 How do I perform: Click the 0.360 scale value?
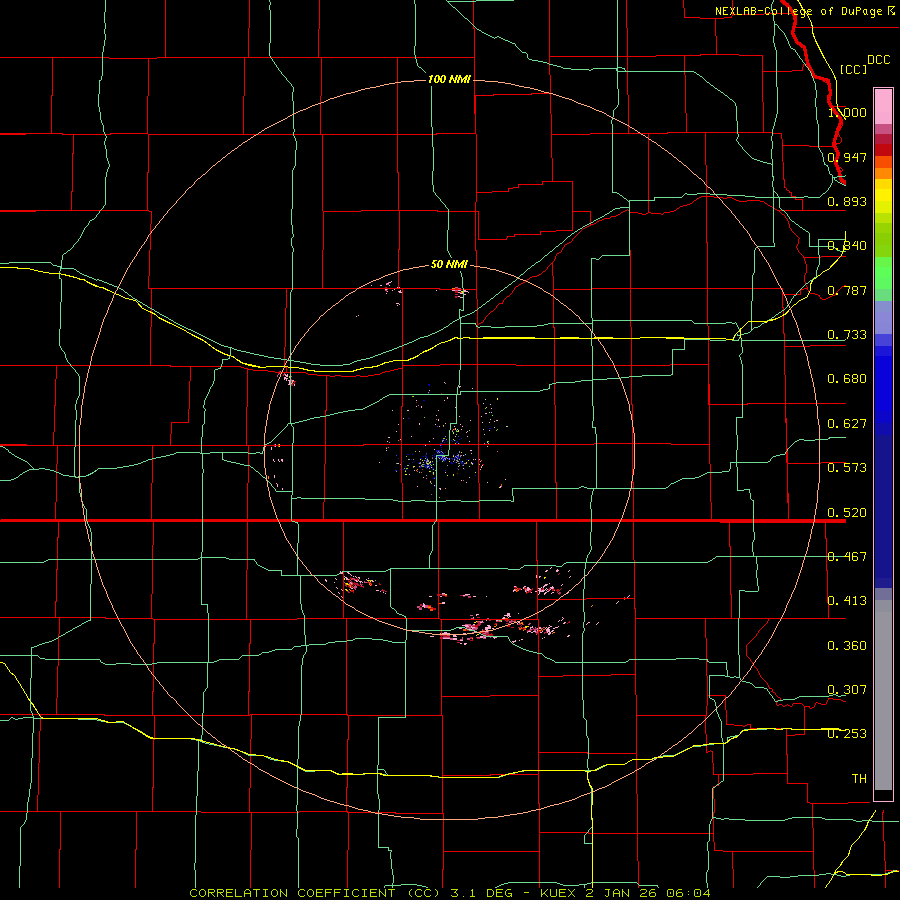coord(847,646)
